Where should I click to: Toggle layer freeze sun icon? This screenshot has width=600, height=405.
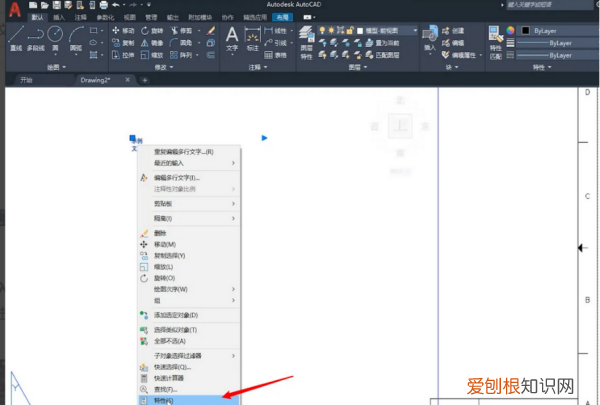(331, 30)
